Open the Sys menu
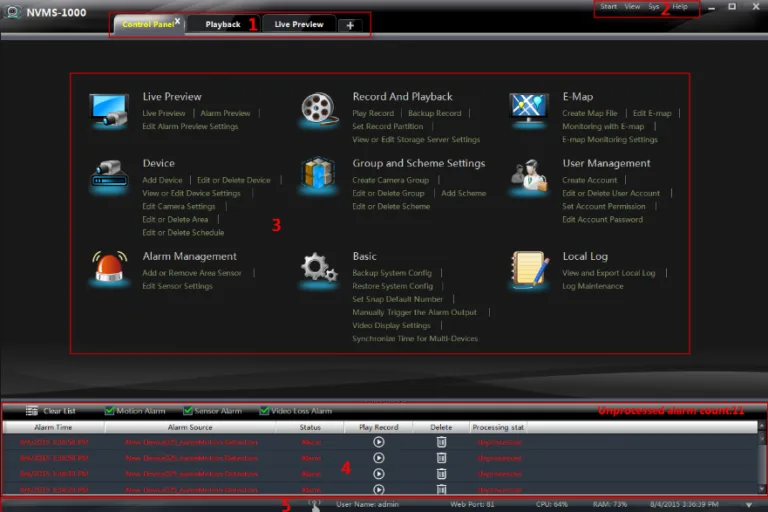This screenshot has width=768, height=512. [x=654, y=7]
